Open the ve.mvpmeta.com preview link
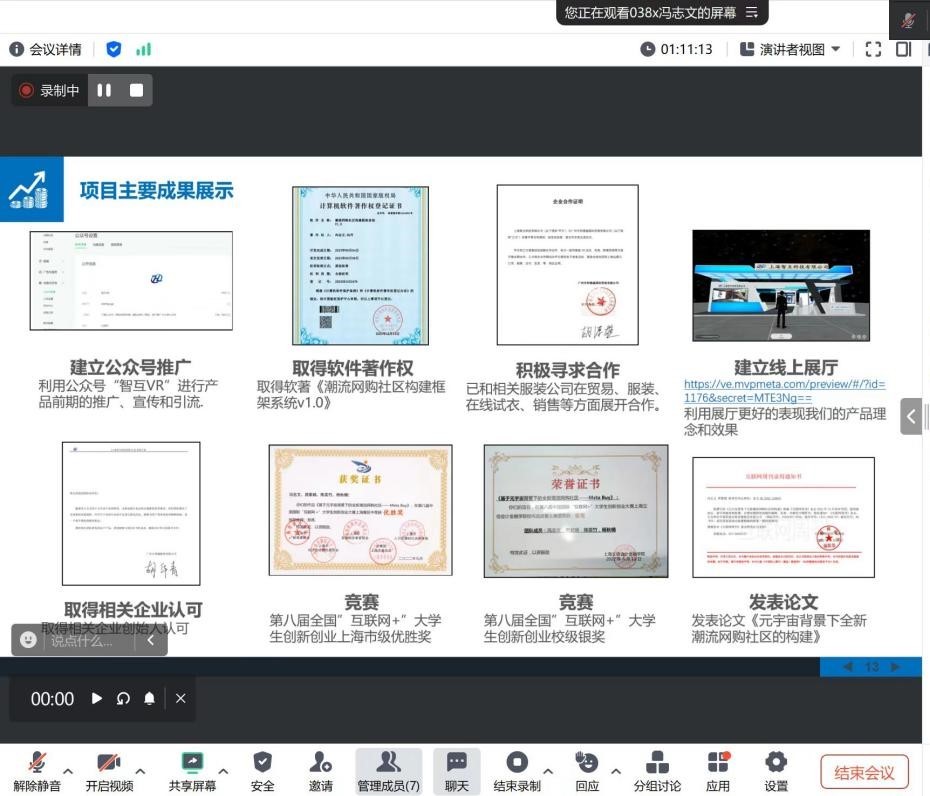The image size is (930, 796). coord(784,391)
